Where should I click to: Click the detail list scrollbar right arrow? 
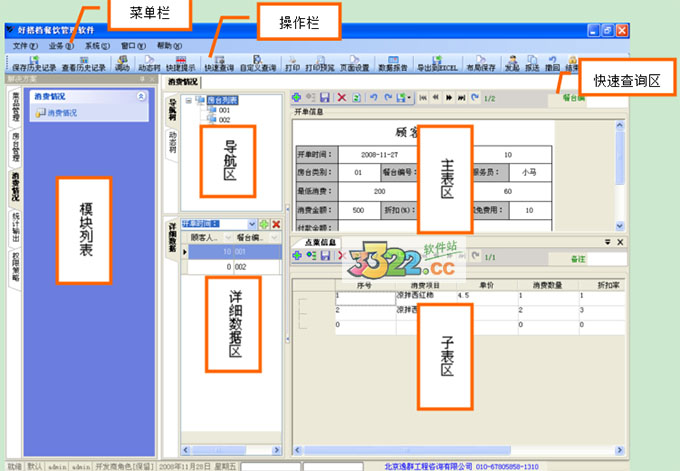[276, 450]
